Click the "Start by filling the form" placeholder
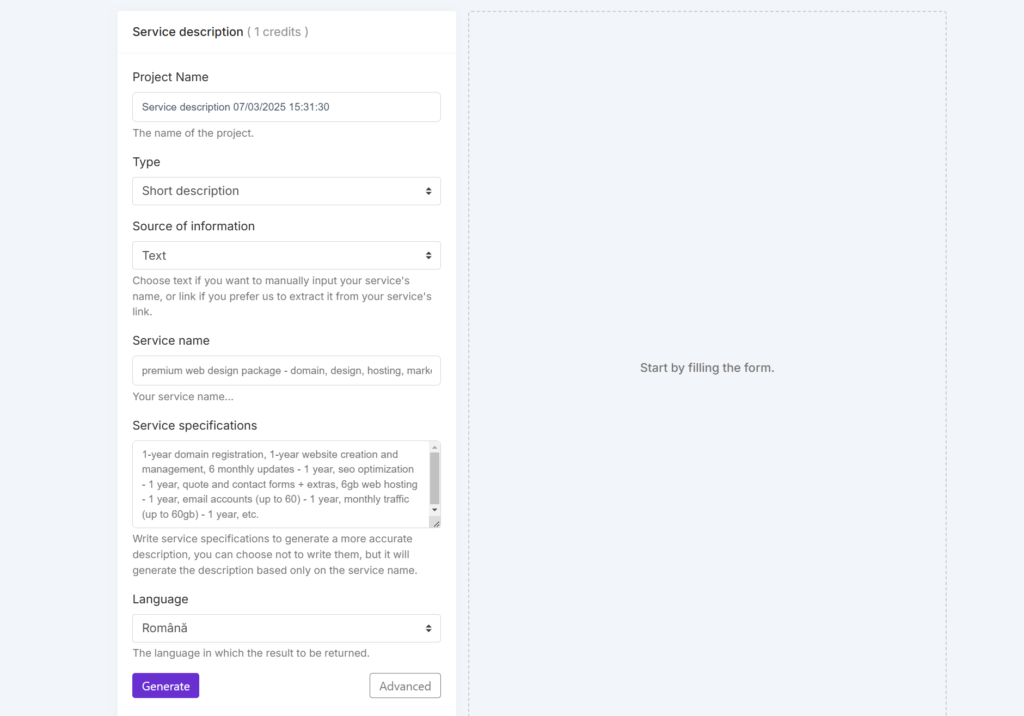 pos(707,368)
